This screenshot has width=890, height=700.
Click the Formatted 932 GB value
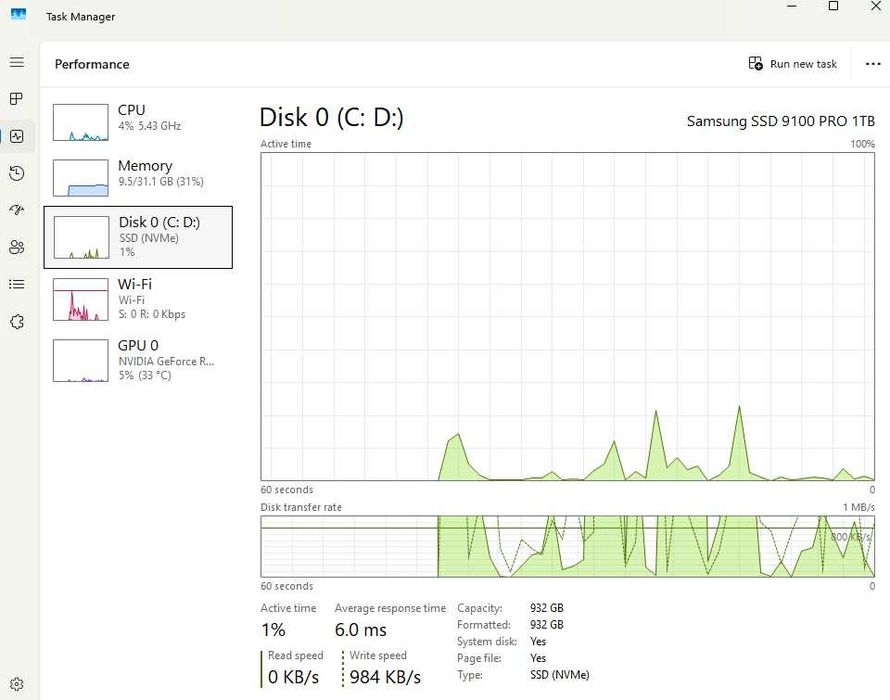point(547,624)
